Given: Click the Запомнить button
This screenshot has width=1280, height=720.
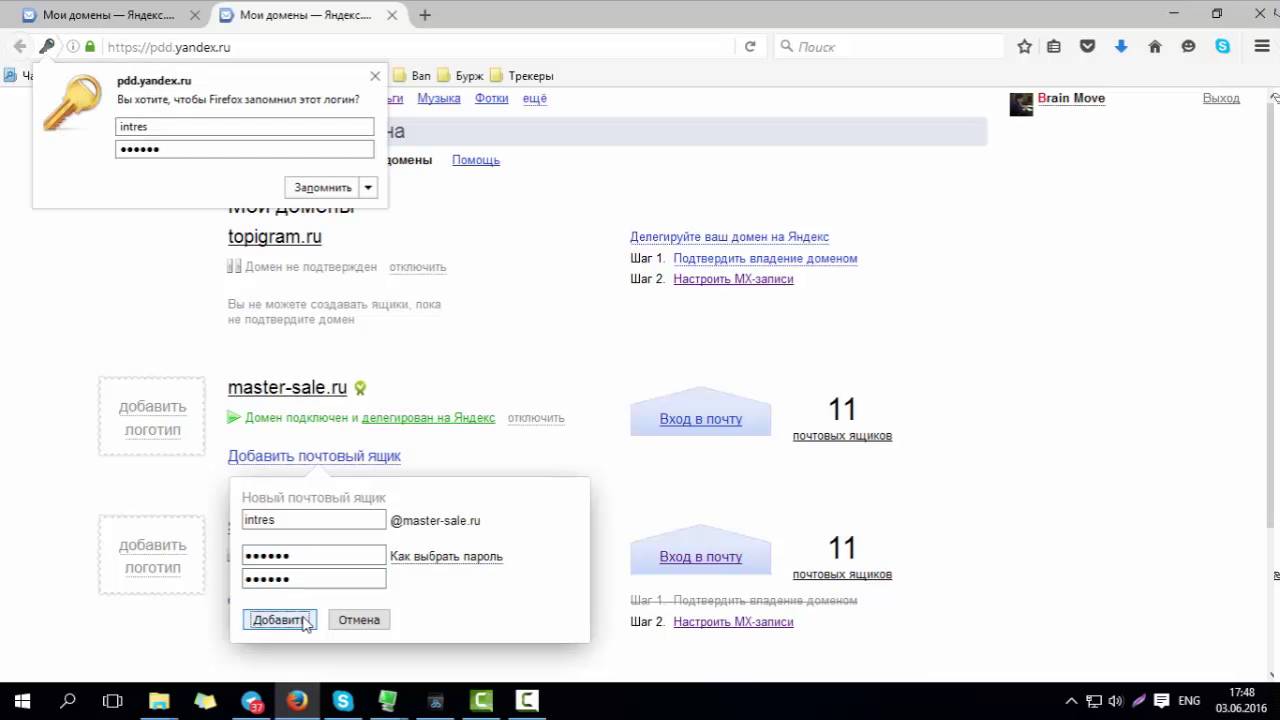Looking at the screenshot, I should pos(322,187).
